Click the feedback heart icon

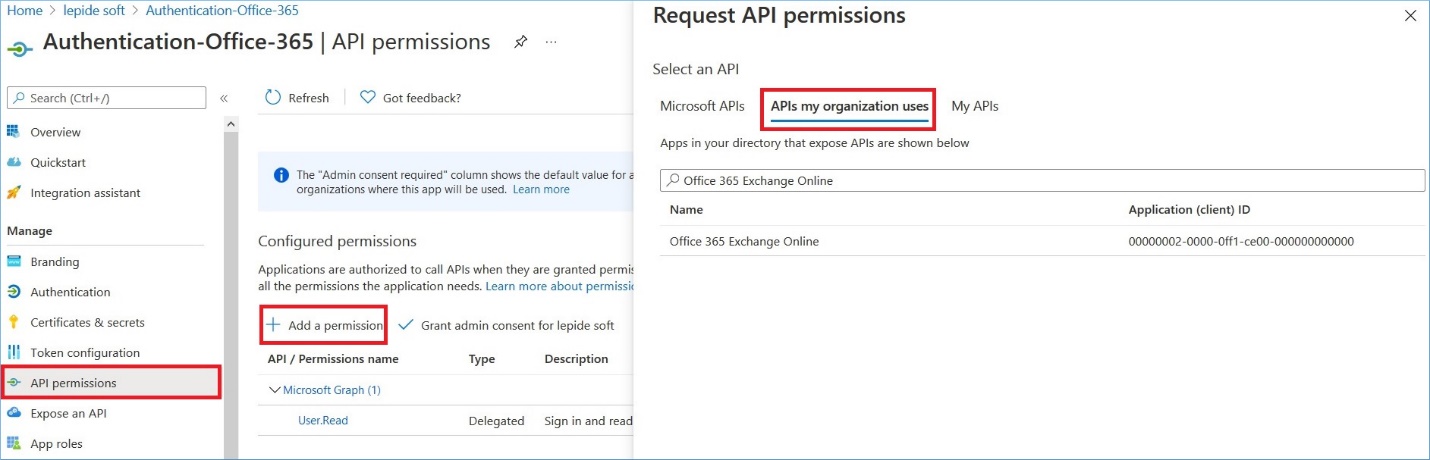pyautogui.click(x=367, y=97)
